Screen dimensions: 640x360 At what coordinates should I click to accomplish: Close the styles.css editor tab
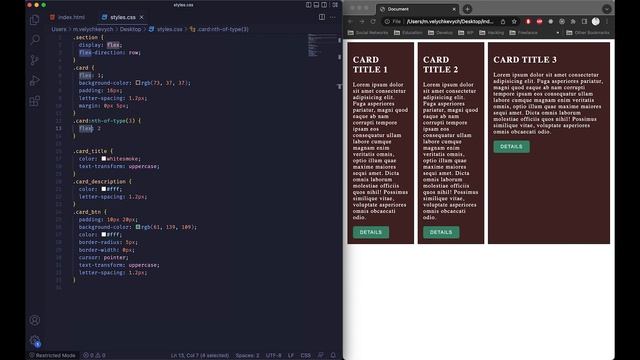142,17
